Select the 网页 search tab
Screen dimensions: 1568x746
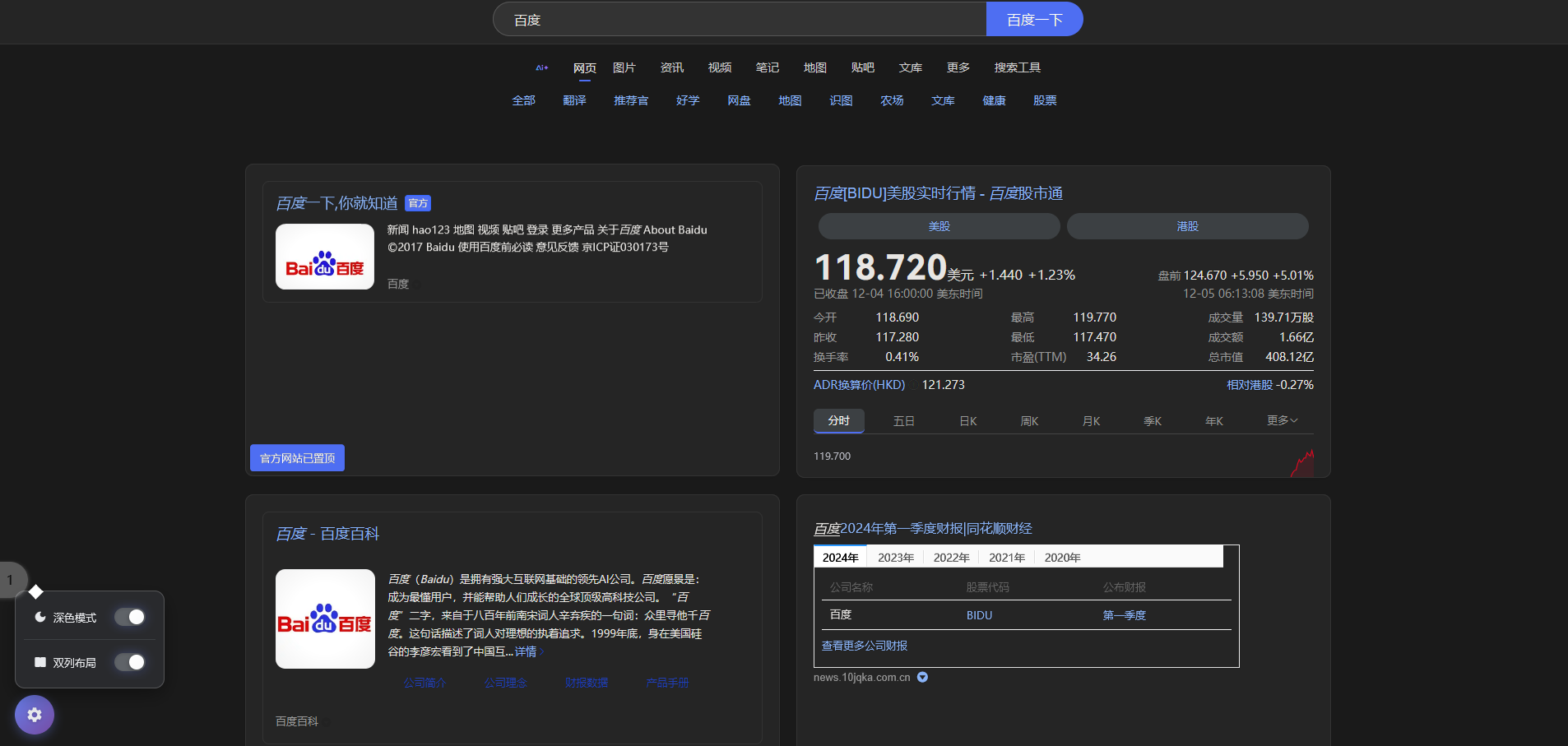point(585,68)
